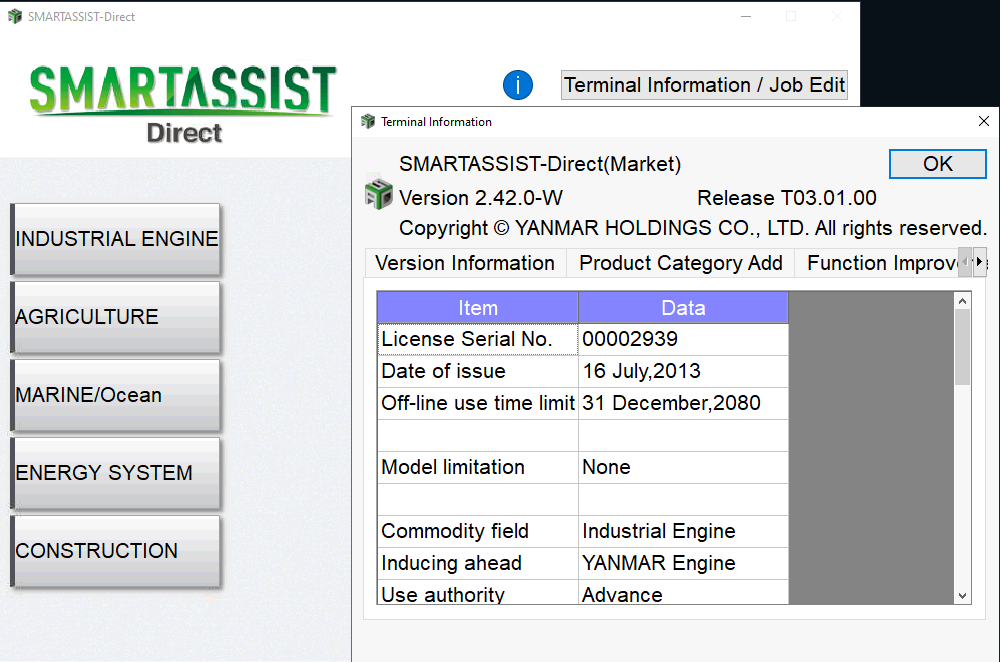Select the License Serial No. table row
Viewport: 1000px width, 662px height.
coord(478,339)
